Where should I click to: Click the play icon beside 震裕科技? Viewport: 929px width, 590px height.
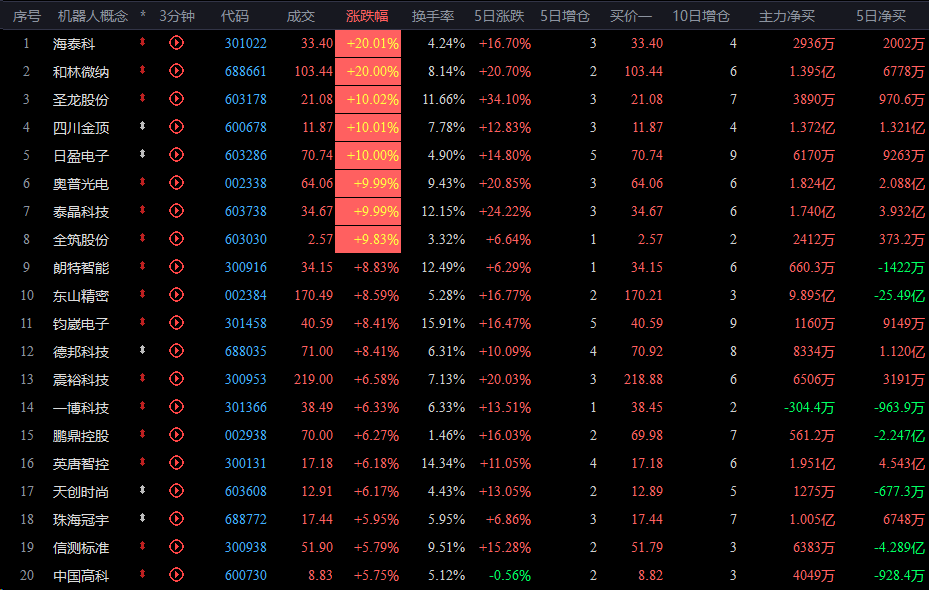point(177,379)
